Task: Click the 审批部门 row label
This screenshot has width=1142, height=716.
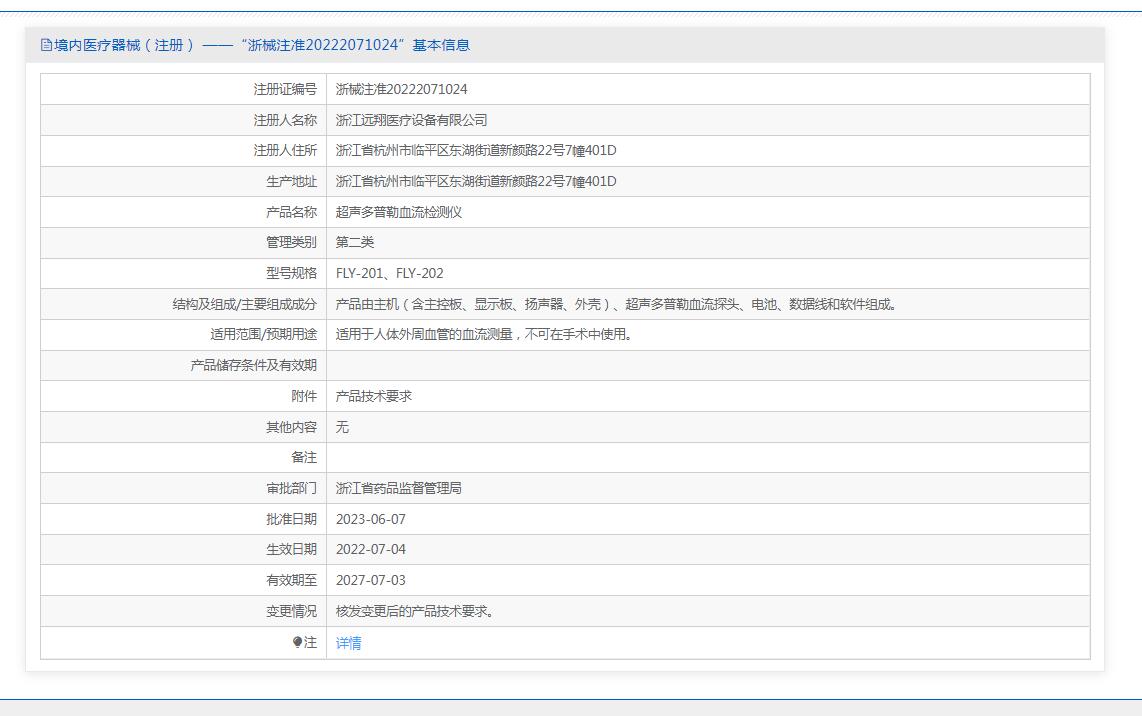Action: [291, 489]
